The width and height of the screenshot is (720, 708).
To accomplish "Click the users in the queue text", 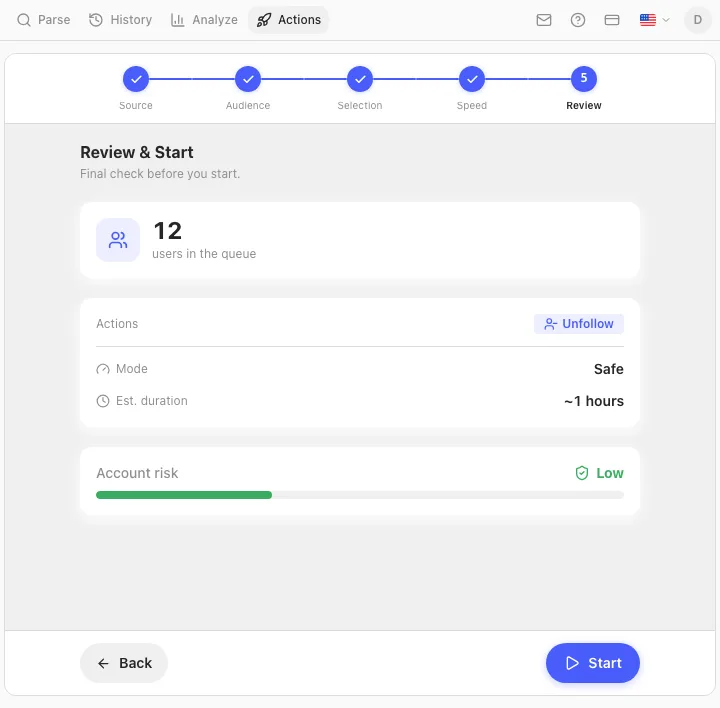I will click(x=204, y=254).
